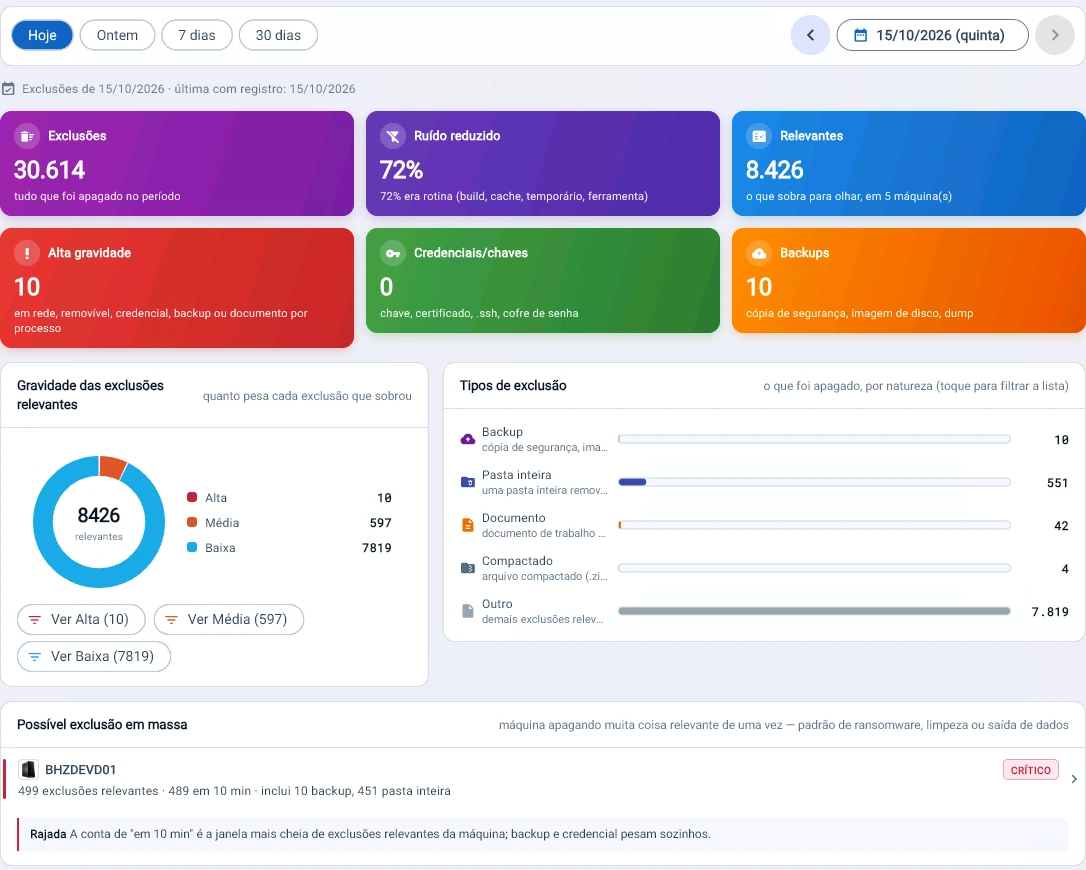
Task: Click the Backups card cloud icon
Action: [759, 253]
